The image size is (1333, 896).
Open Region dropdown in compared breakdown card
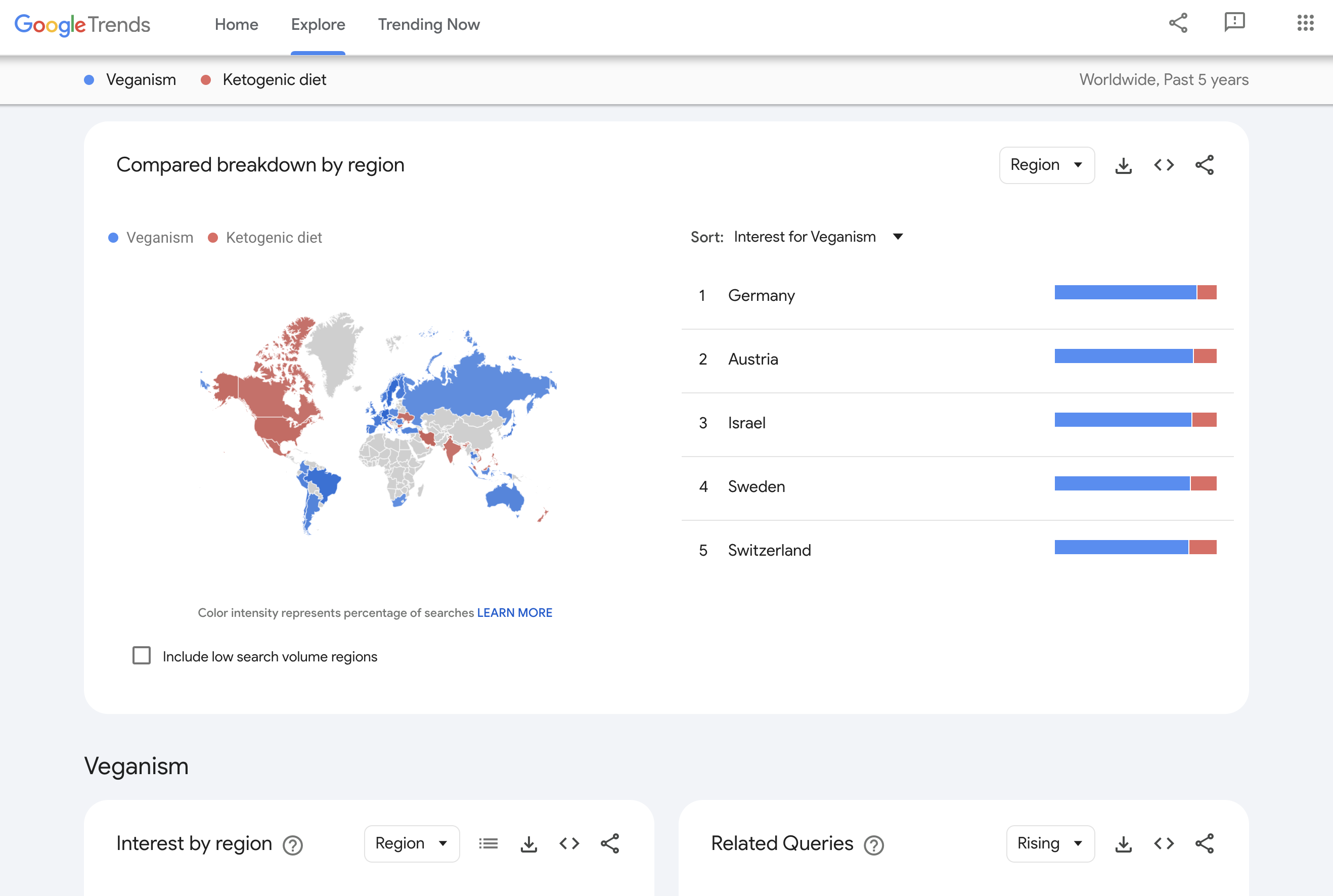(x=1047, y=165)
